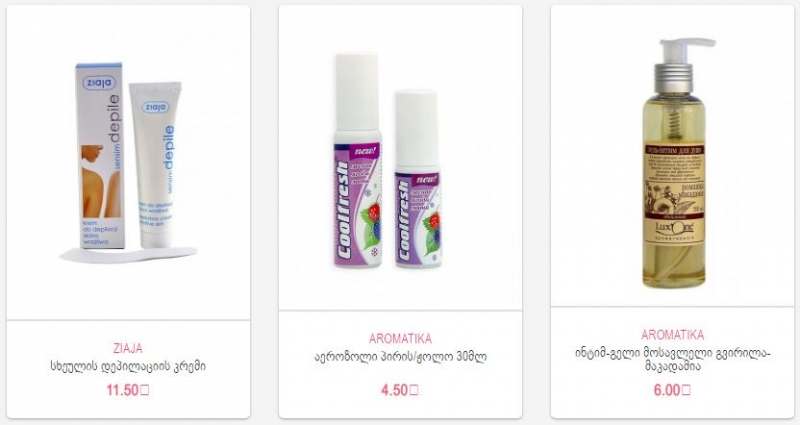Click the new! badge on tall Coolfresh bottle
This screenshot has height=425, width=800.
click(364, 151)
